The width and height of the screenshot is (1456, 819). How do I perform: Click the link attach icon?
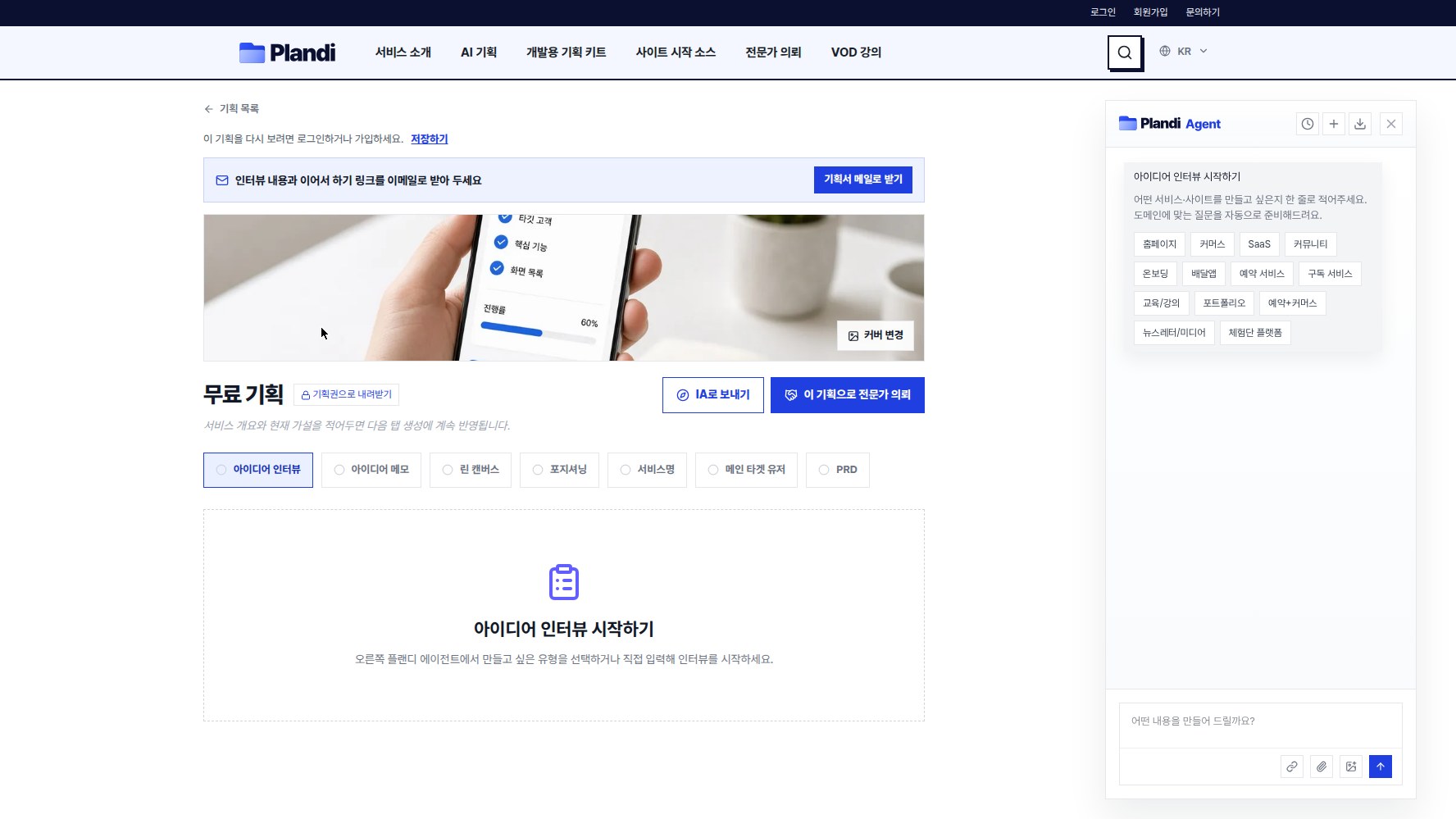1292,767
